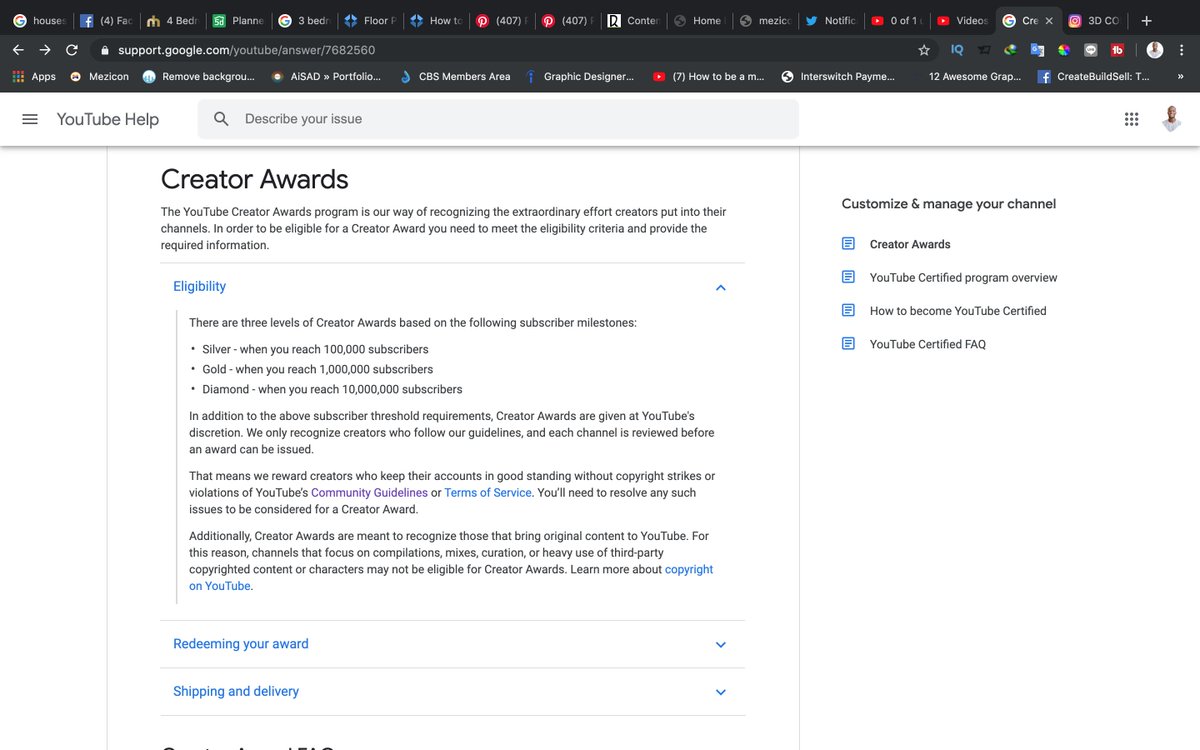Viewport: 1200px width, 750px height.
Task: Click the Customize & manage your channel heading
Action: click(948, 204)
